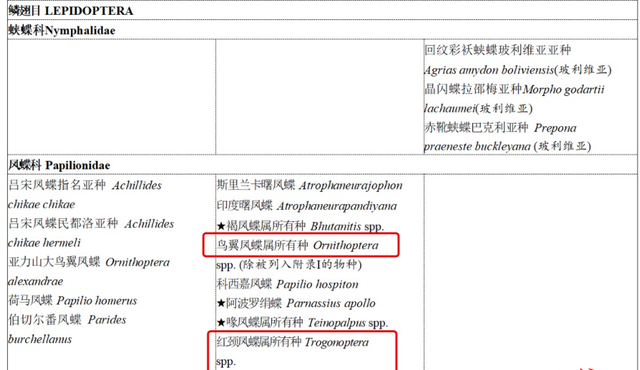Select '晶闪蝶拉邵梅亚种Morpho godartii' line
640x370 pixels.
click(514, 89)
